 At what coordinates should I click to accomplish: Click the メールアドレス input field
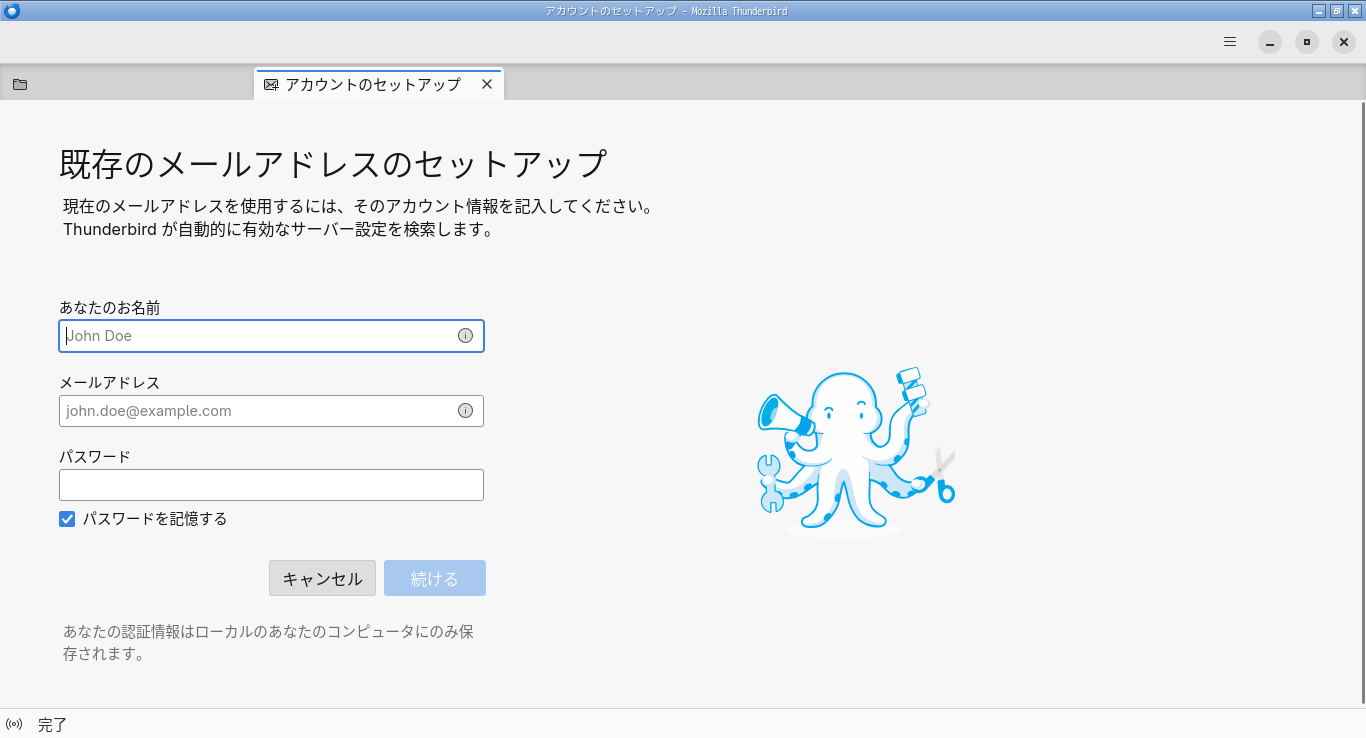click(270, 410)
